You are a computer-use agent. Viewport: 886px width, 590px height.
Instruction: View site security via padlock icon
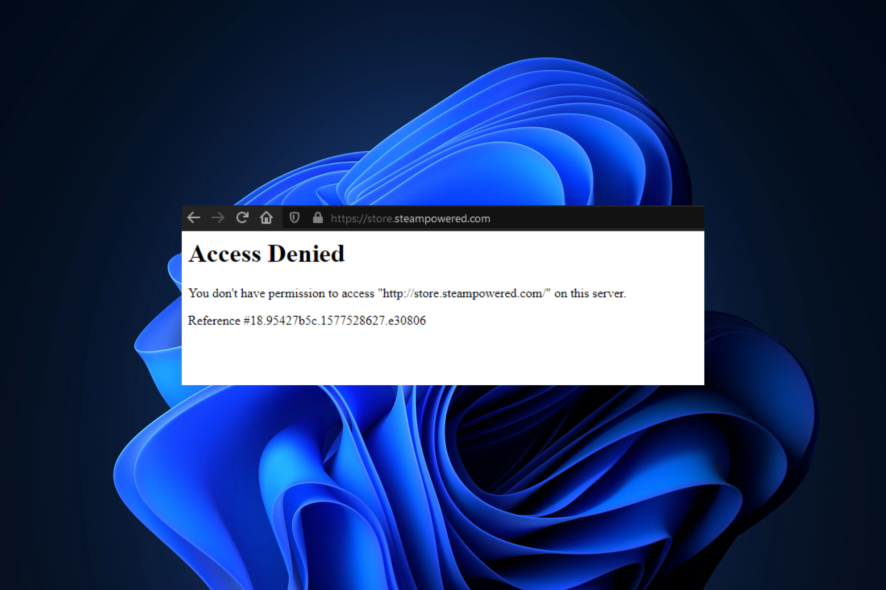coord(318,218)
